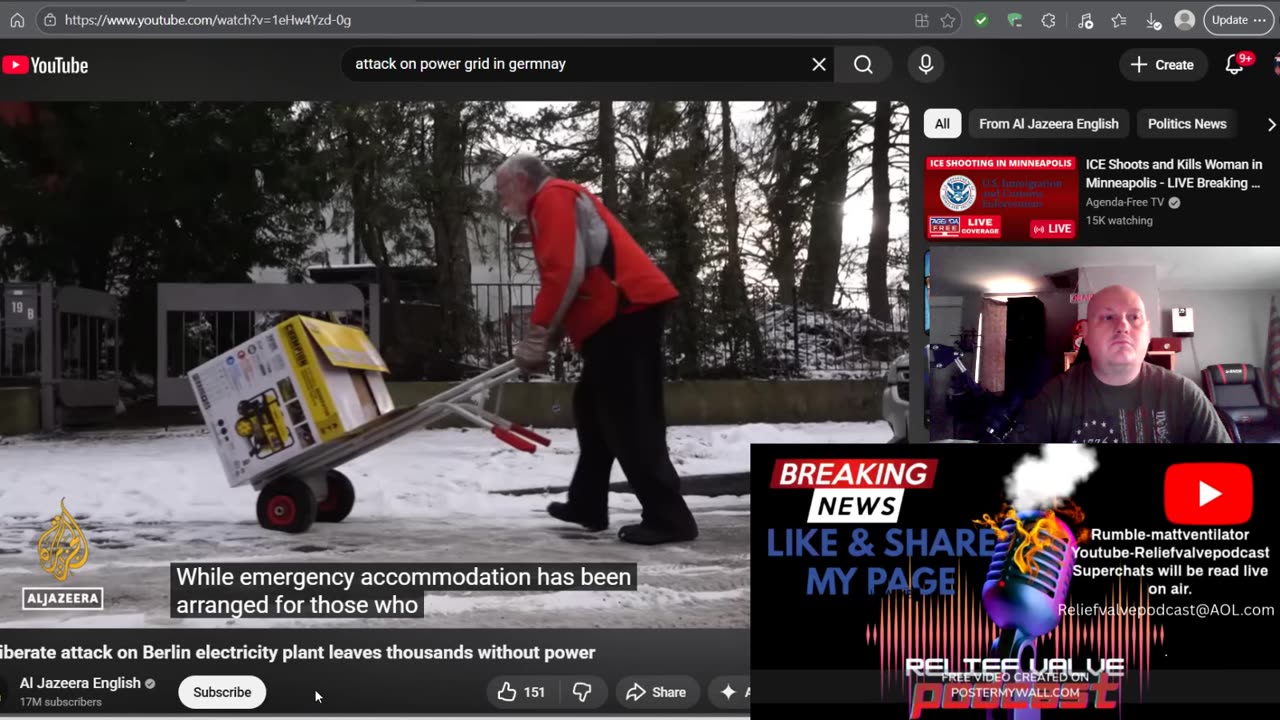Filter by Politics News chip
The image size is (1280, 720).
coord(1187,124)
